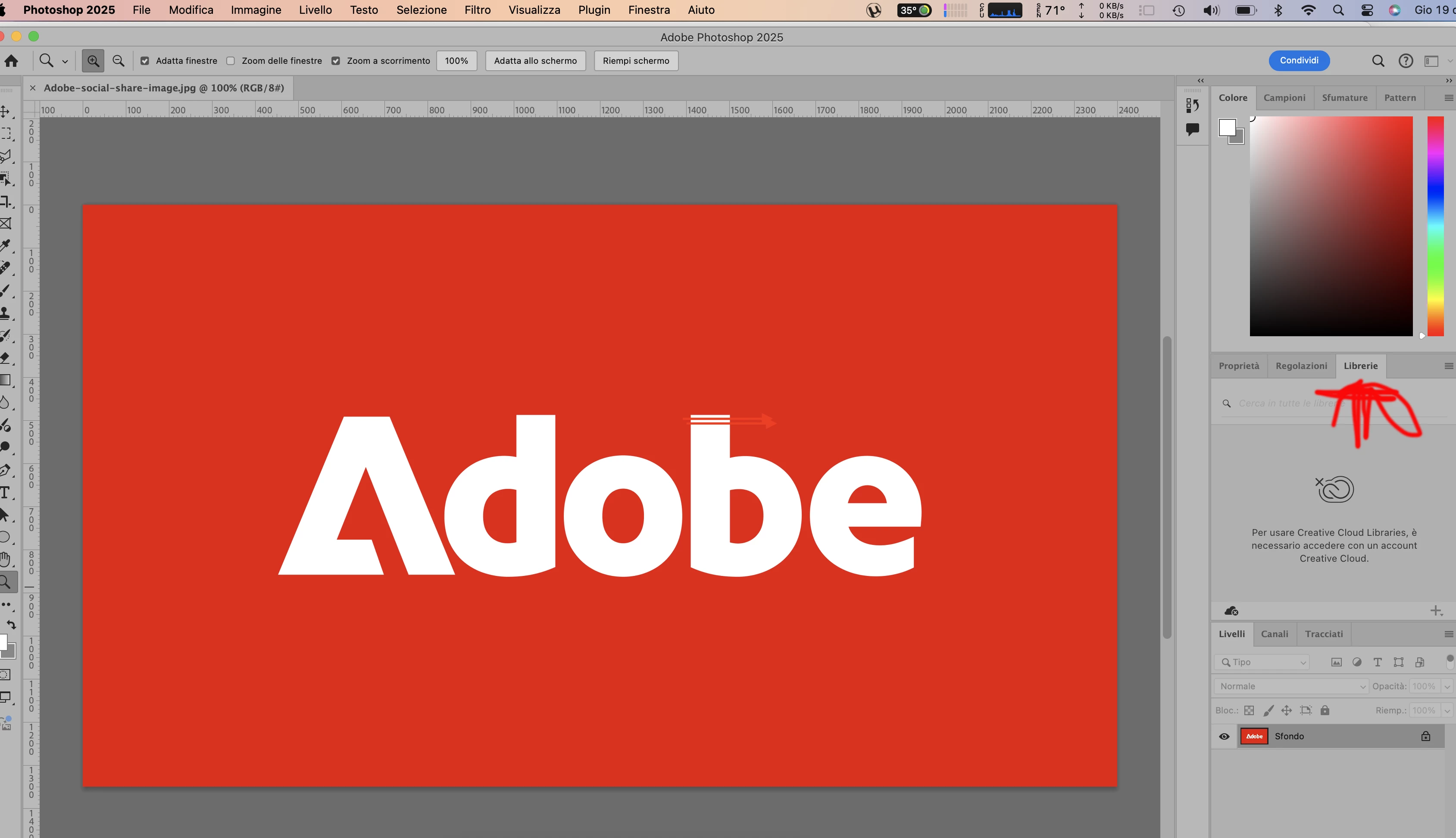Click the Home screen icon
Viewport: 1456px width, 838px height.
pos(11,60)
